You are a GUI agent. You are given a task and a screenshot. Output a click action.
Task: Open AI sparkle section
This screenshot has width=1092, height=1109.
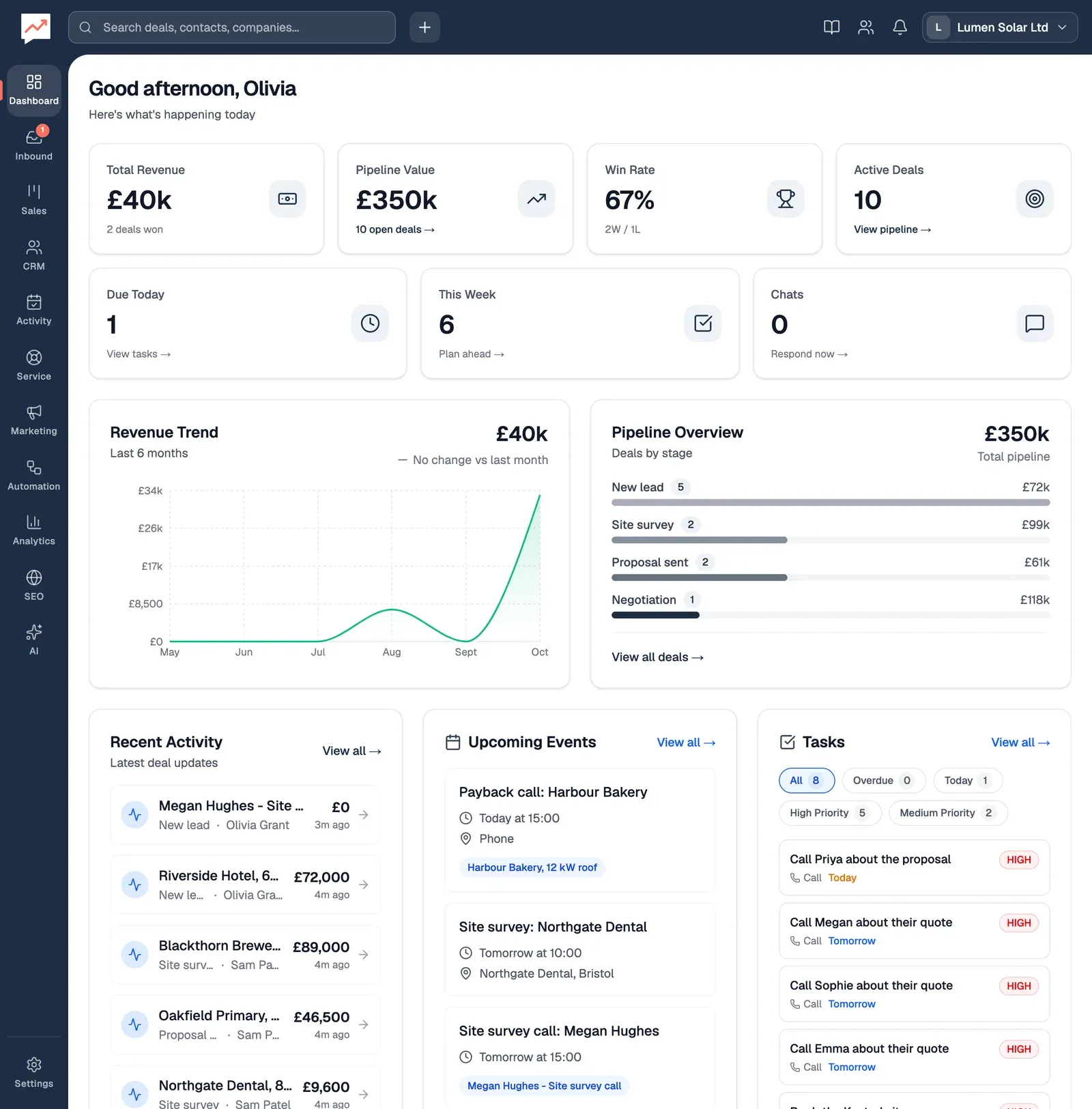coord(34,640)
